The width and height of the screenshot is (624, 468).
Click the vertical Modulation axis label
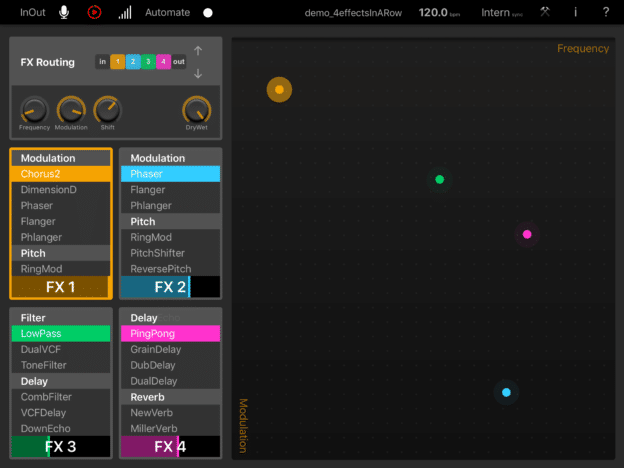(x=243, y=425)
